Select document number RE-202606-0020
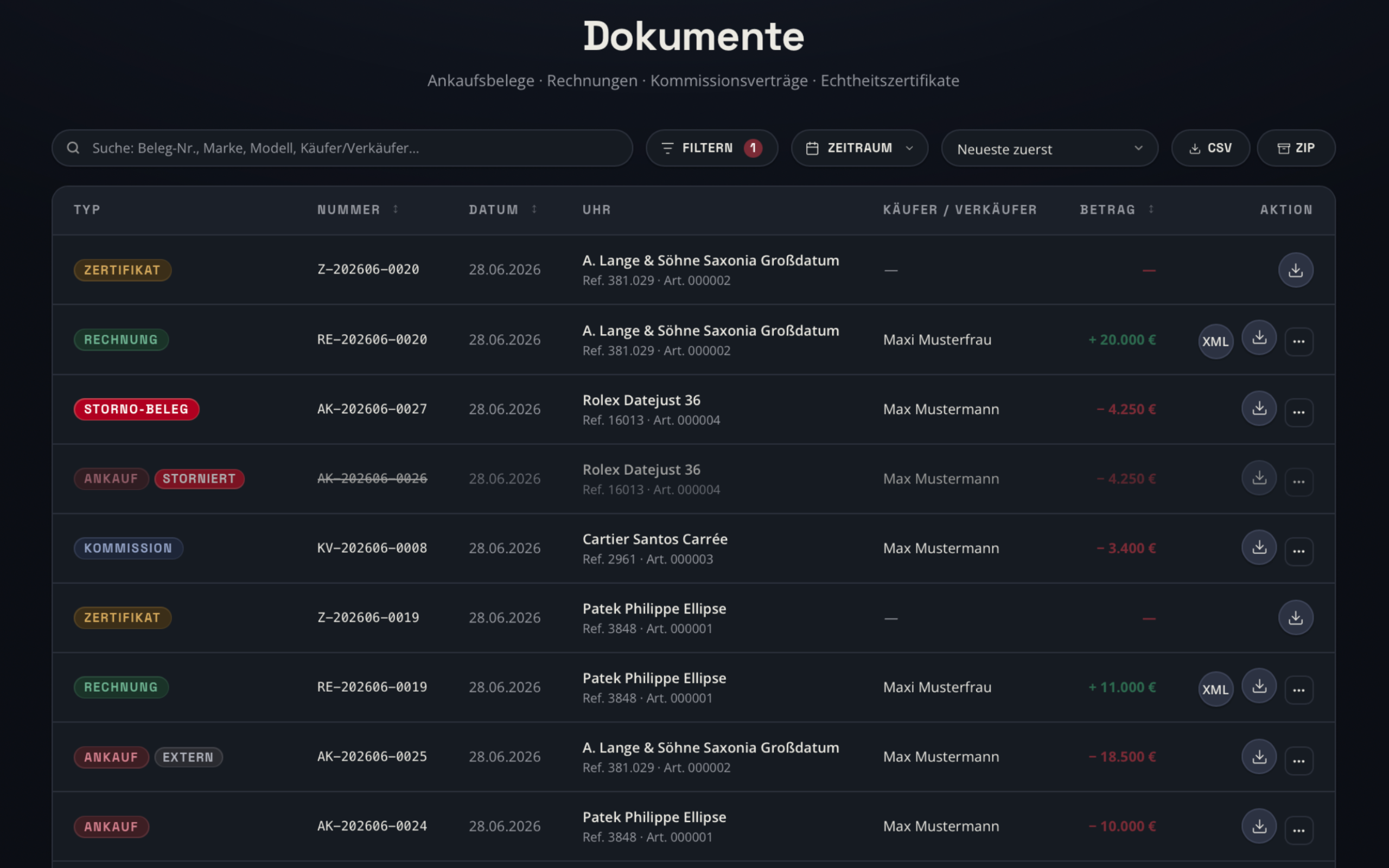This screenshot has height=868, width=1389. click(372, 339)
